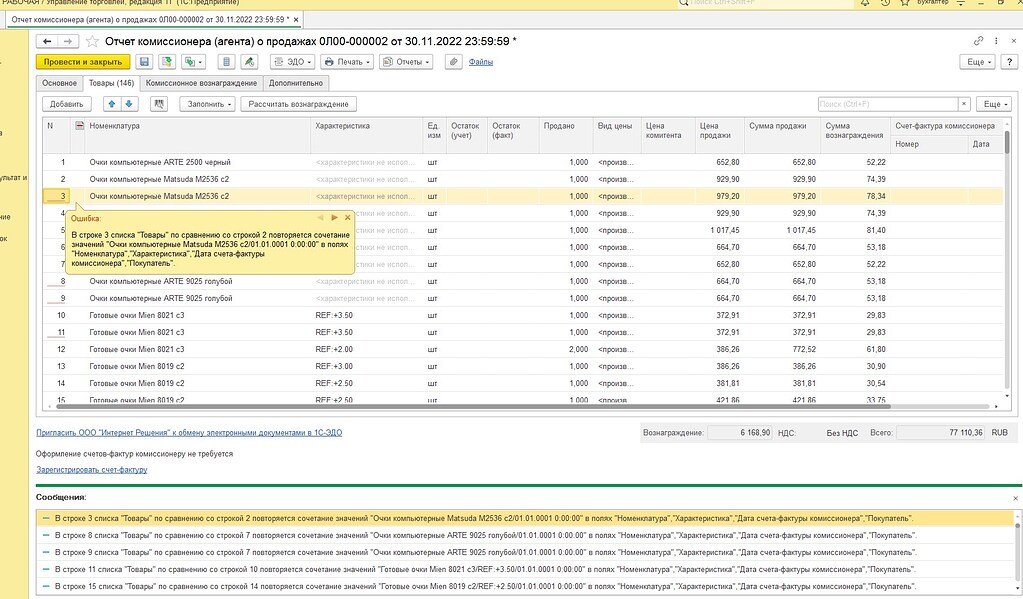Click the Вознаграждение total field

[740, 433]
